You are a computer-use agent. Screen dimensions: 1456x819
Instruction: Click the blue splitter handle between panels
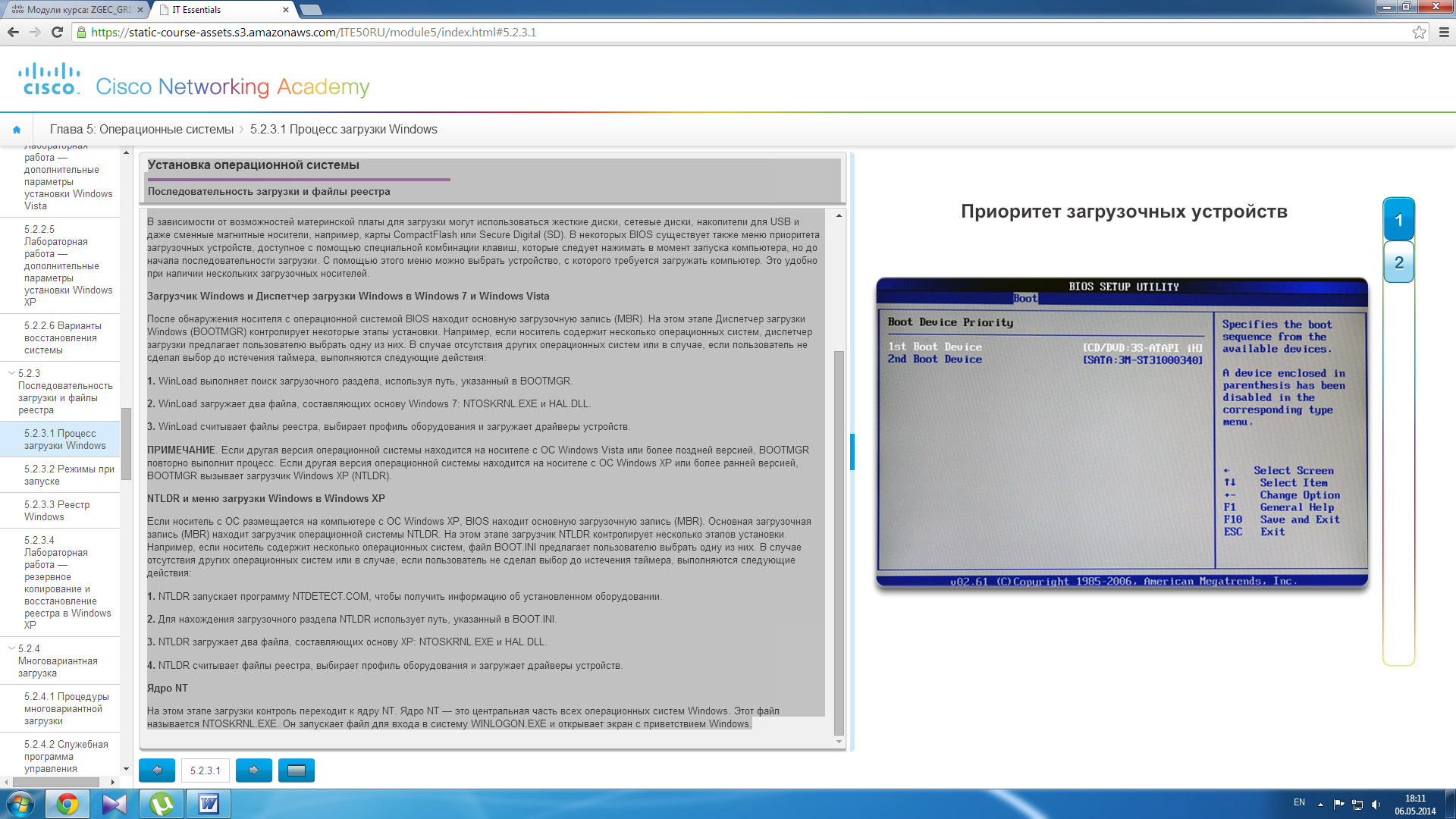[x=852, y=452]
